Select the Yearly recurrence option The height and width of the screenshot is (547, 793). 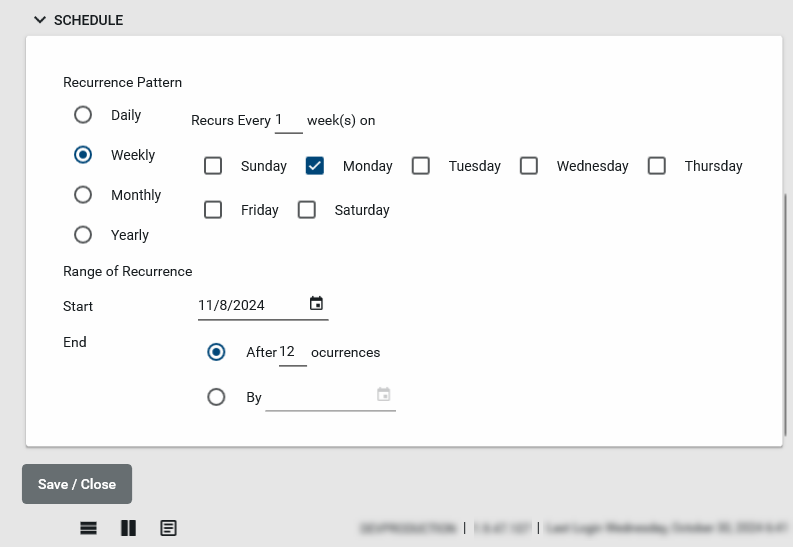[83, 235]
